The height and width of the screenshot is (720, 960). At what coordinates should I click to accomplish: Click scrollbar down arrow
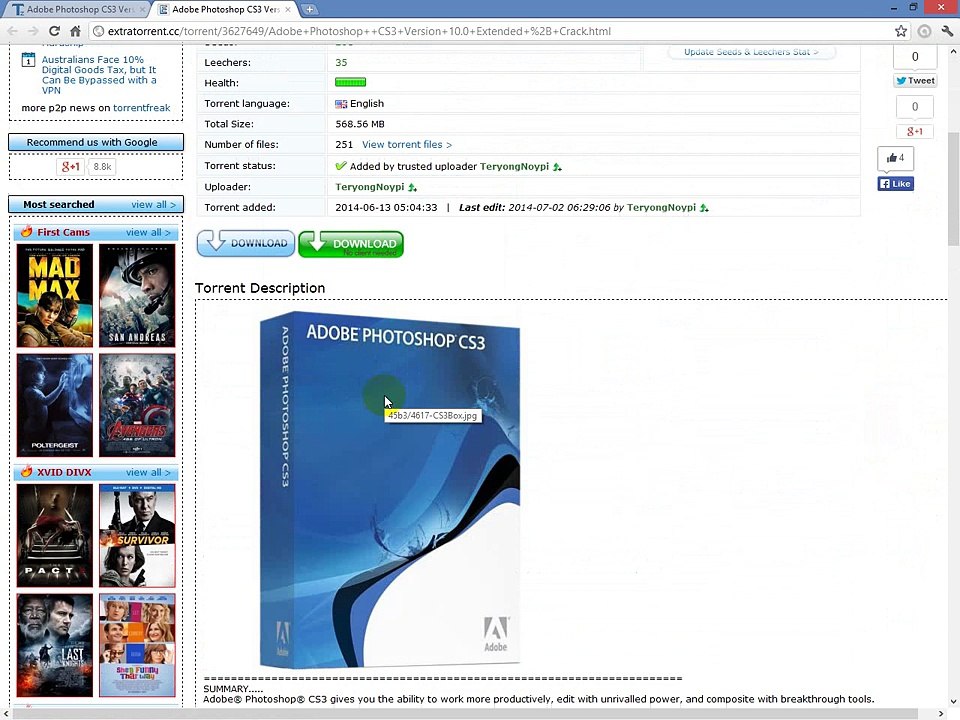coord(953,702)
